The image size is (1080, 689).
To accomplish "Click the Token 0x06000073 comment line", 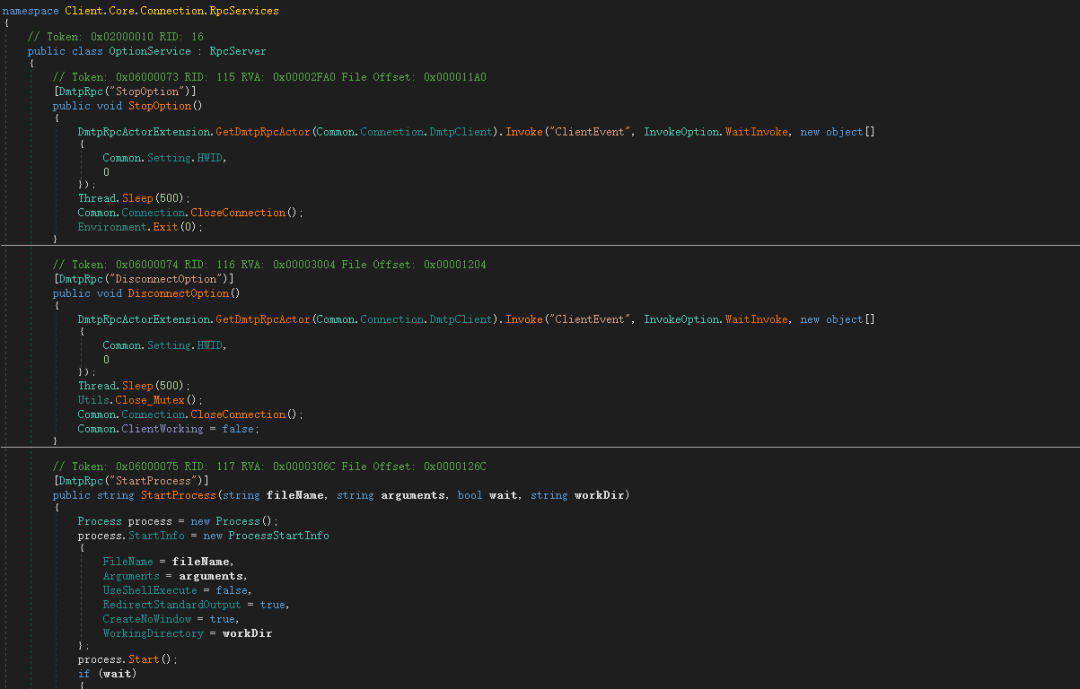I will (269, 77).
